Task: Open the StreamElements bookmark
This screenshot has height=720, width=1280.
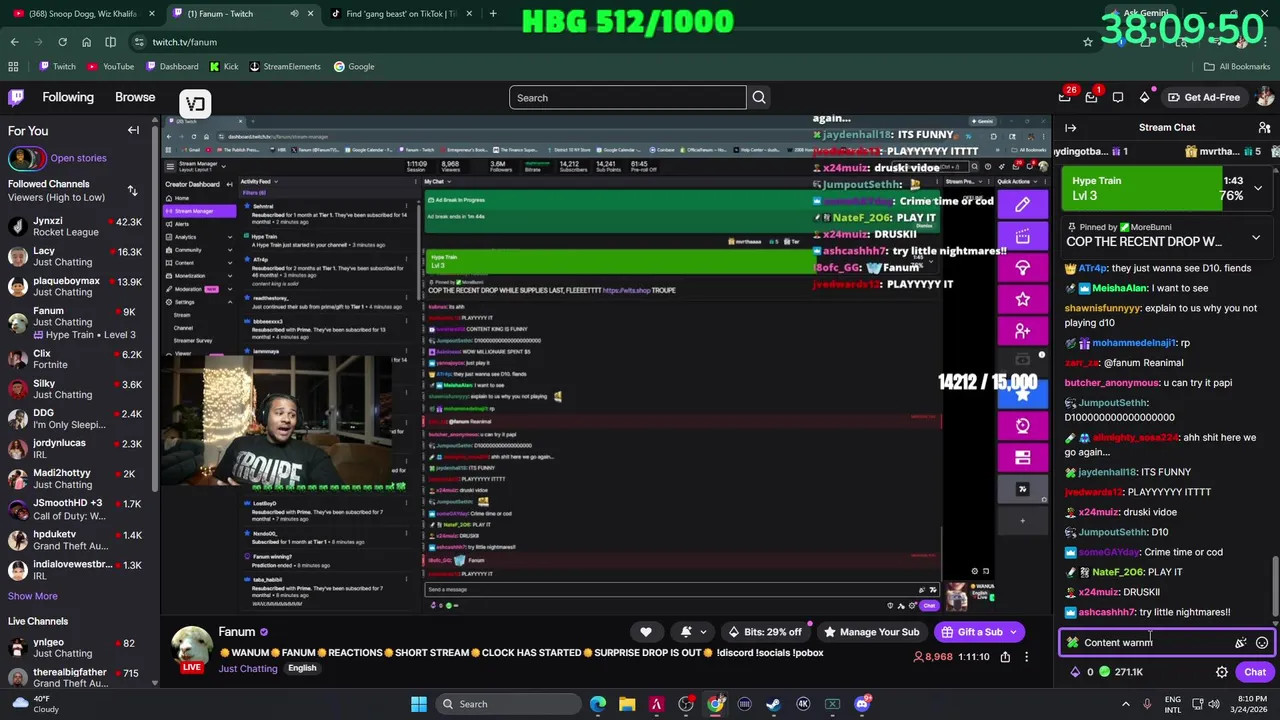Action: click(285, 66)
